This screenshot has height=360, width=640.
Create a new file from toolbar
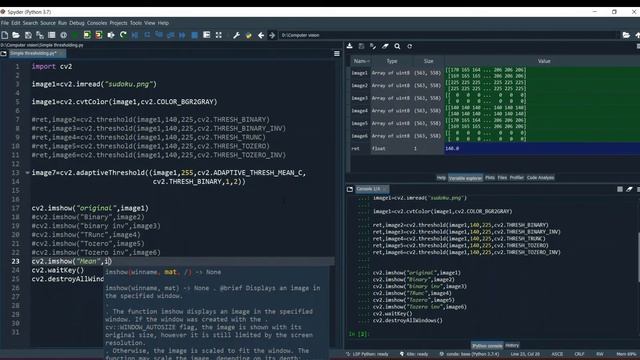point(4,36)
